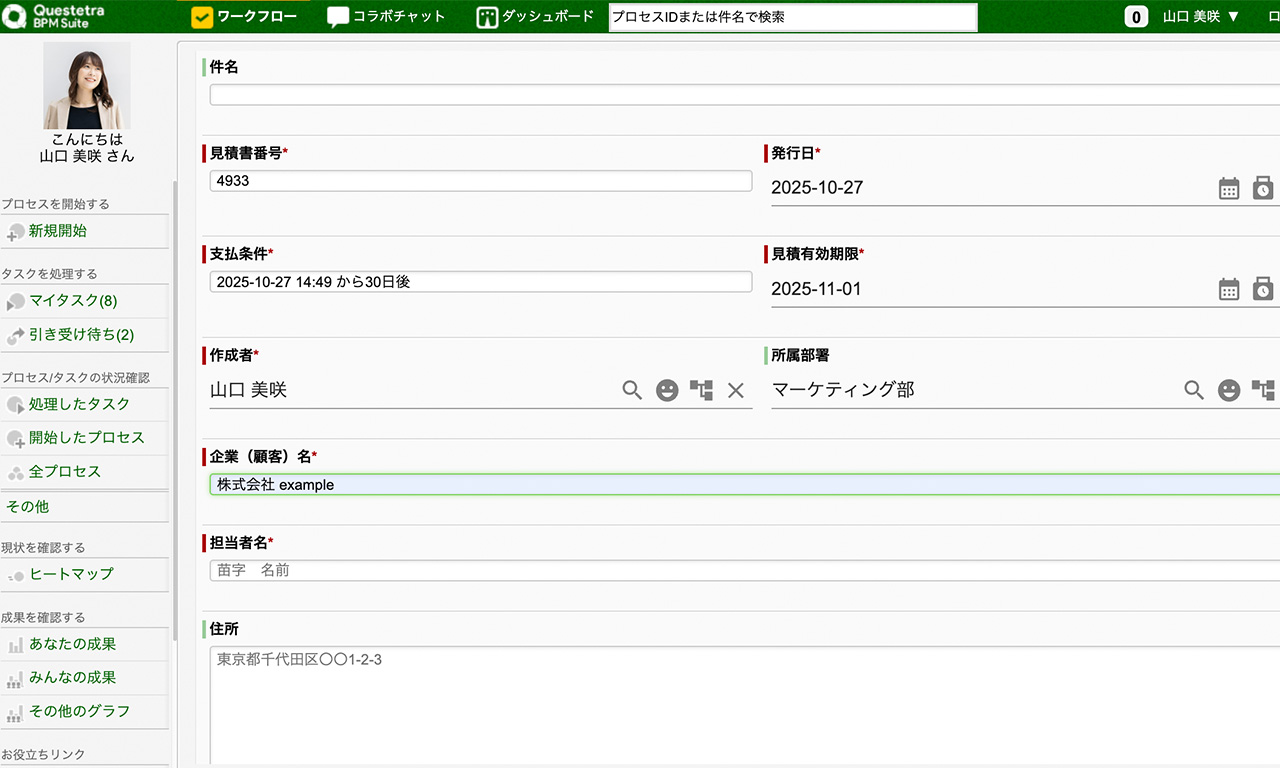
Task: Open organization tree icon for 作成者
Action: [x=701, y=390]
